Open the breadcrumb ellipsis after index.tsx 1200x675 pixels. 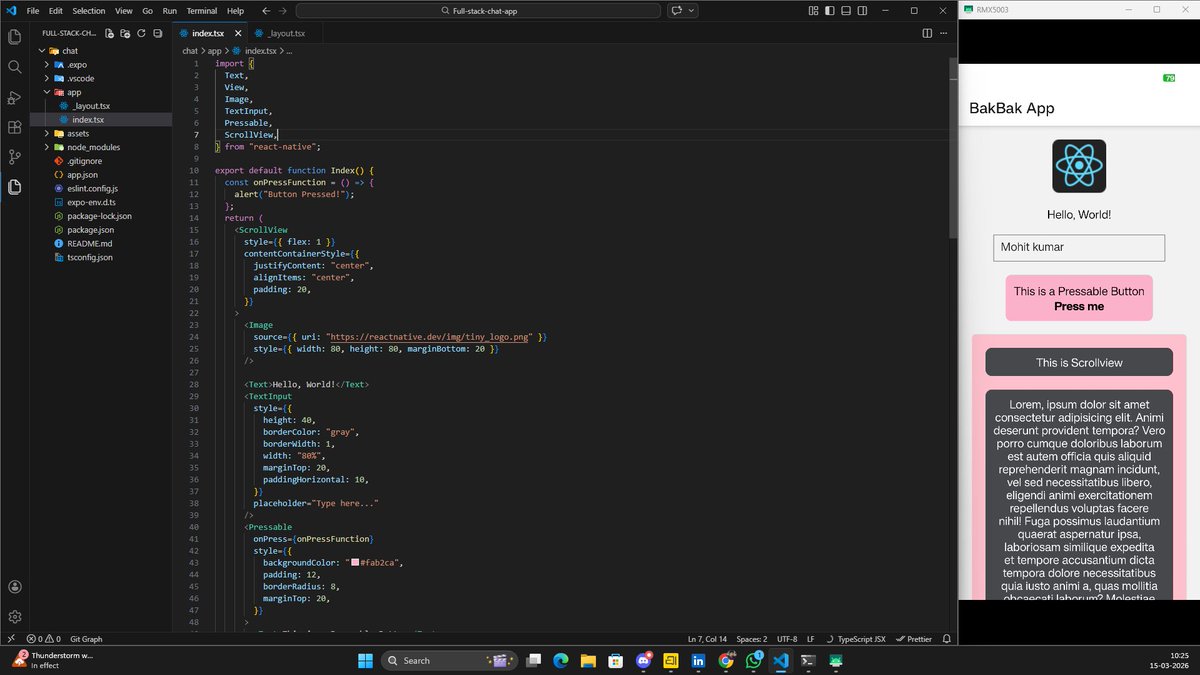(x=288, y=50)
